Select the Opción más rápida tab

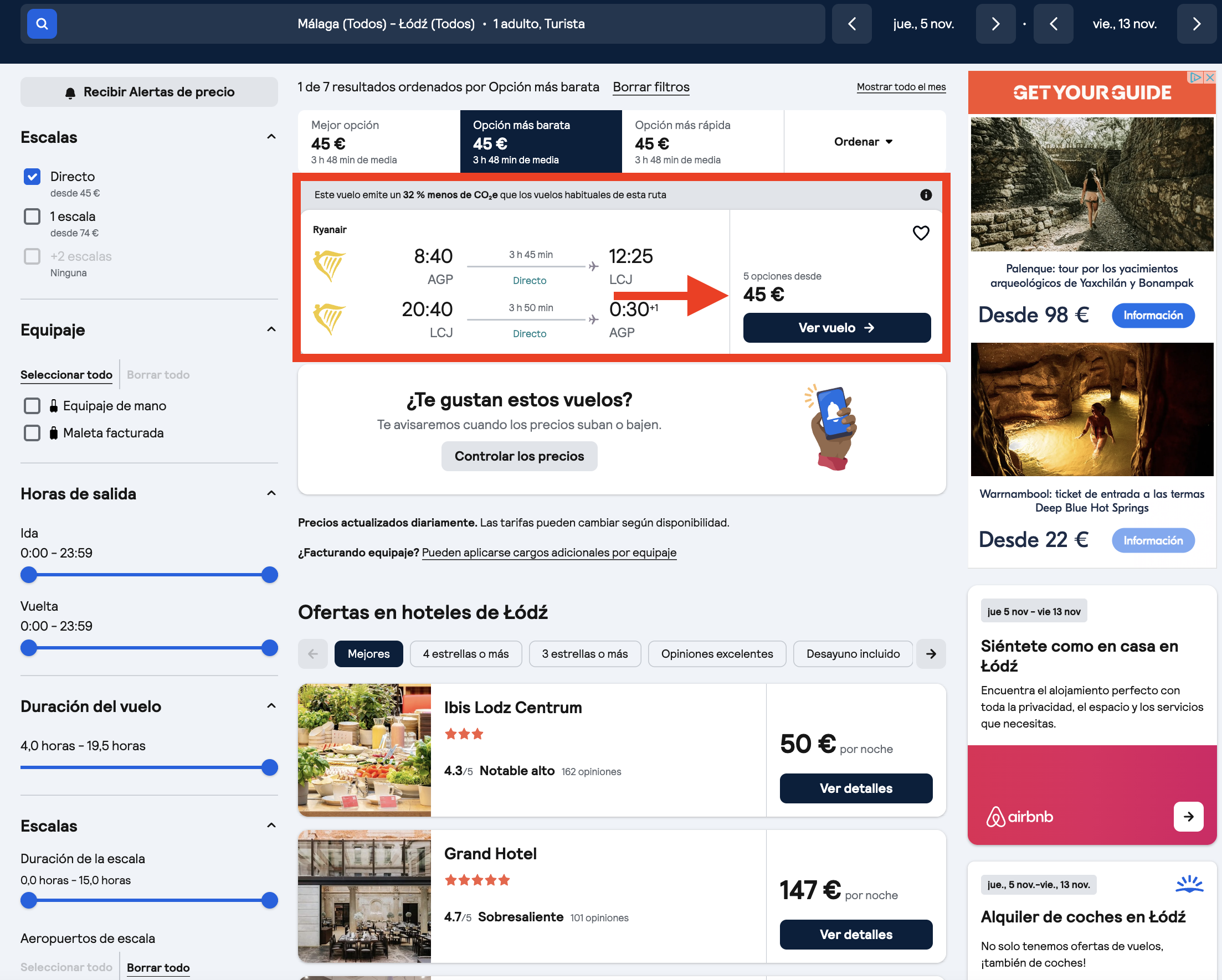pos(703,142)
